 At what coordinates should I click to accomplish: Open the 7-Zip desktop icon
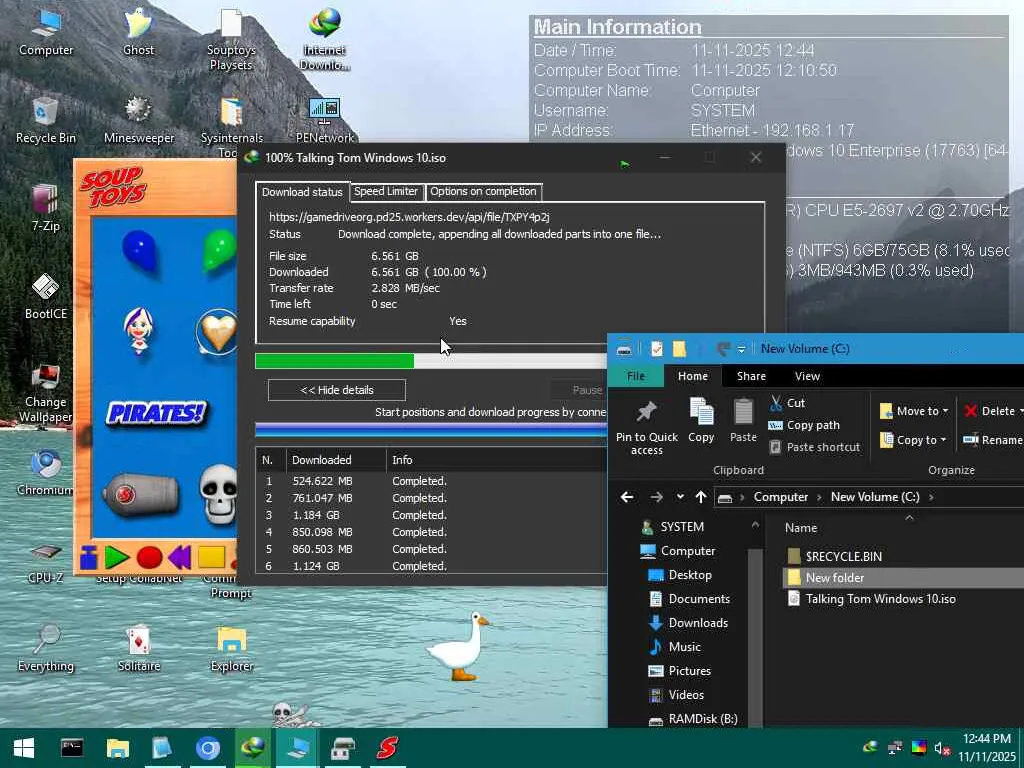[46, 208]
